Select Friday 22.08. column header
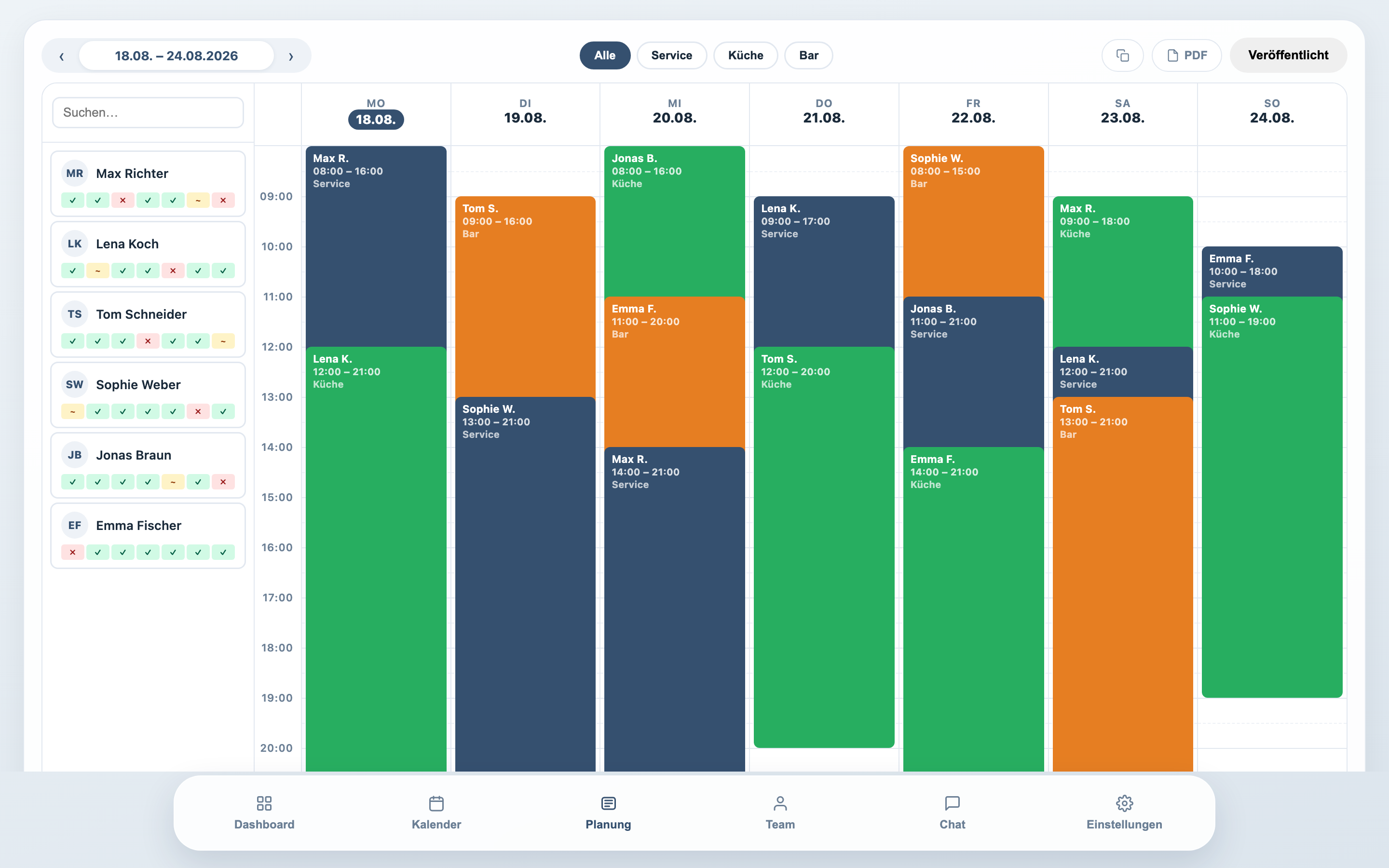 pos(973,114)
